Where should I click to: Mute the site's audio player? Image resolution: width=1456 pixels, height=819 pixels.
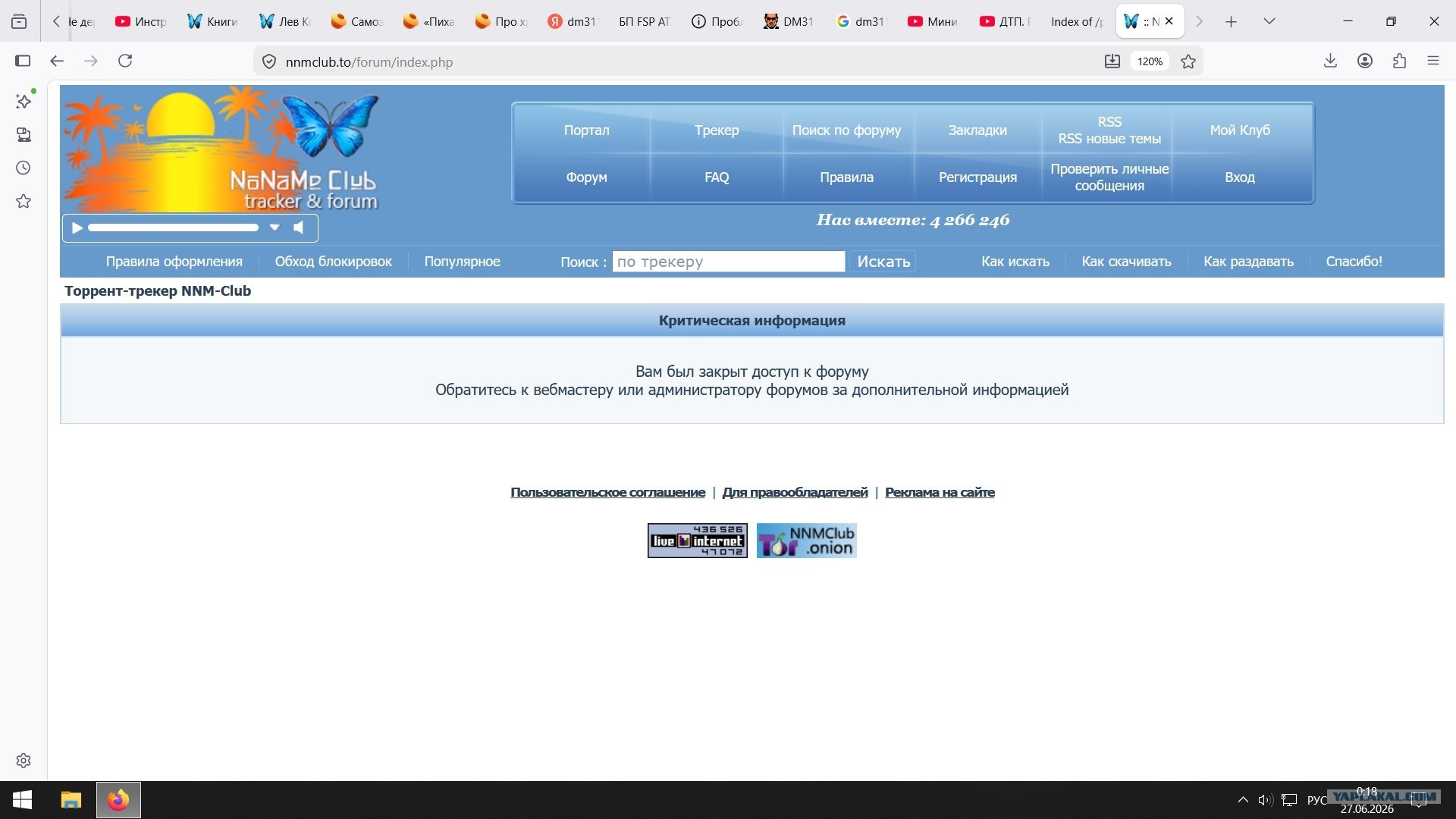[x=299, y=227]
